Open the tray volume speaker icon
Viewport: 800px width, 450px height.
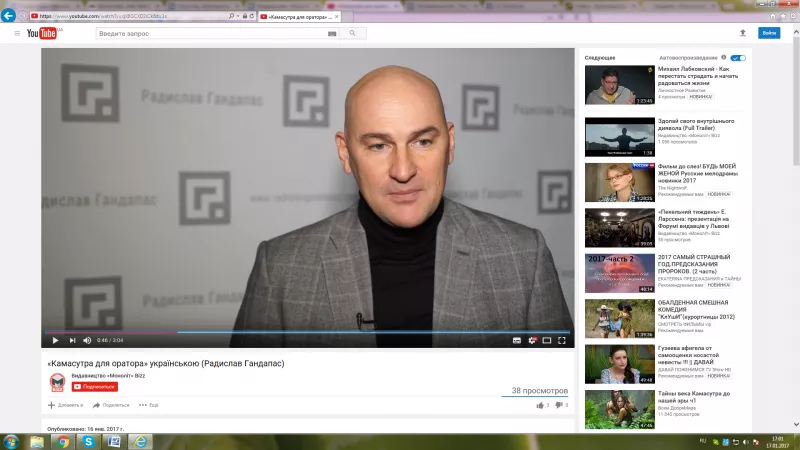745,442
